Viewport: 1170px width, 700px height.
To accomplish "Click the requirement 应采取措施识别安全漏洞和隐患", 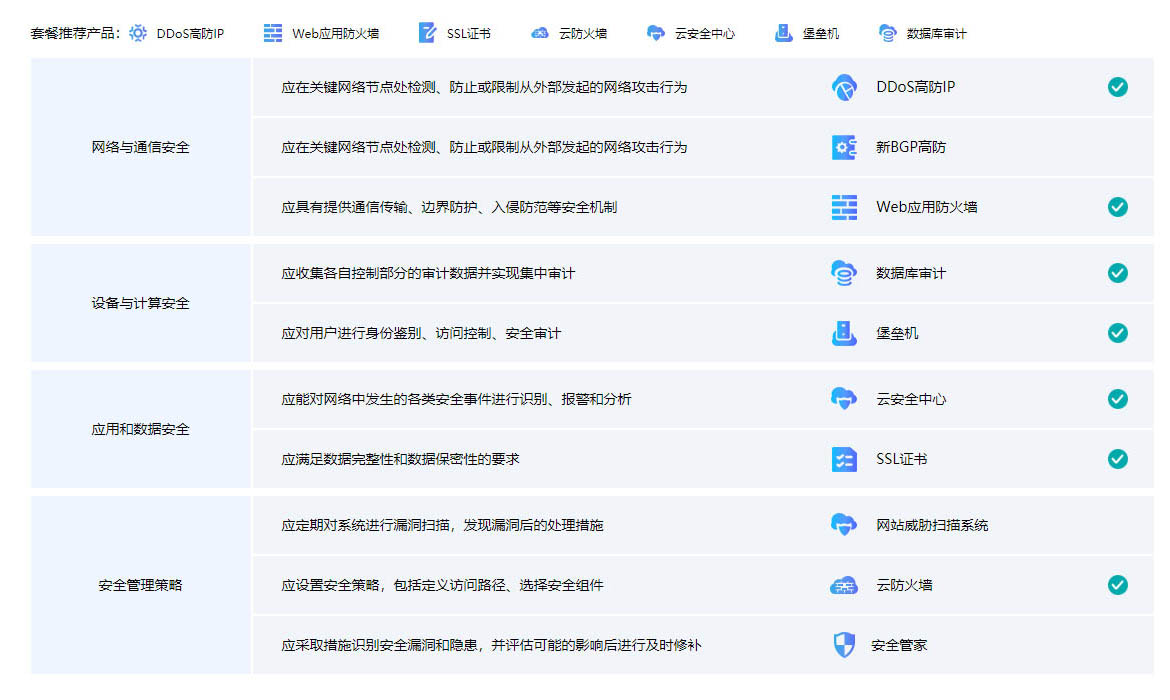I will click(x=491, y=645).
